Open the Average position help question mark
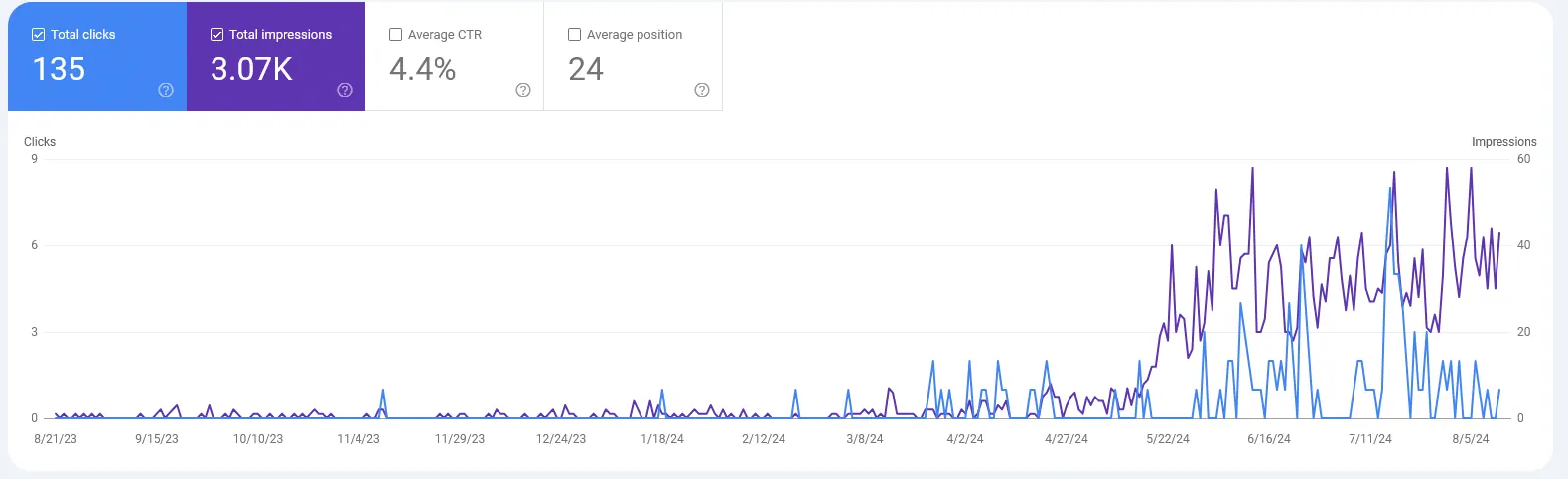The image size is (1568, 479). [x=702, y=90]
